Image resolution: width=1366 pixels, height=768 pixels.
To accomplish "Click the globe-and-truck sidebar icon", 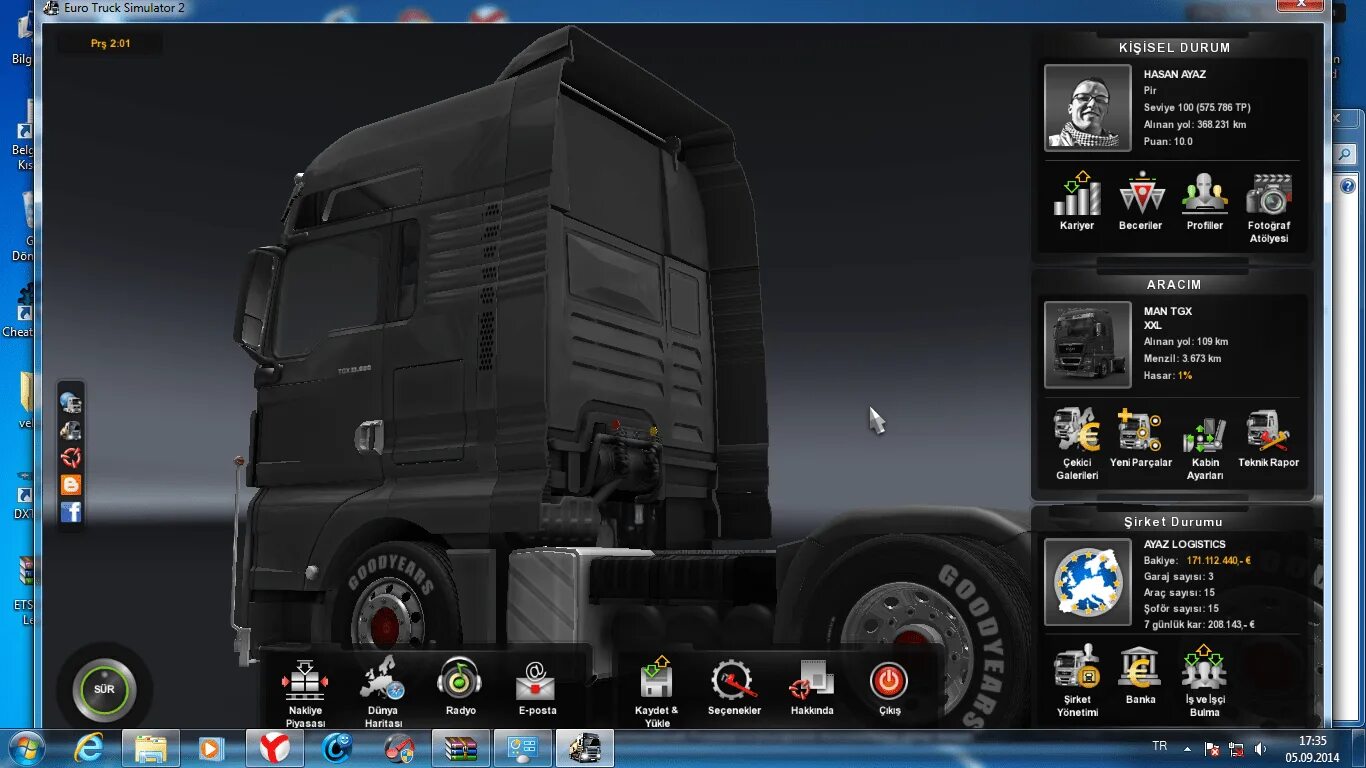I will [71, 403].
